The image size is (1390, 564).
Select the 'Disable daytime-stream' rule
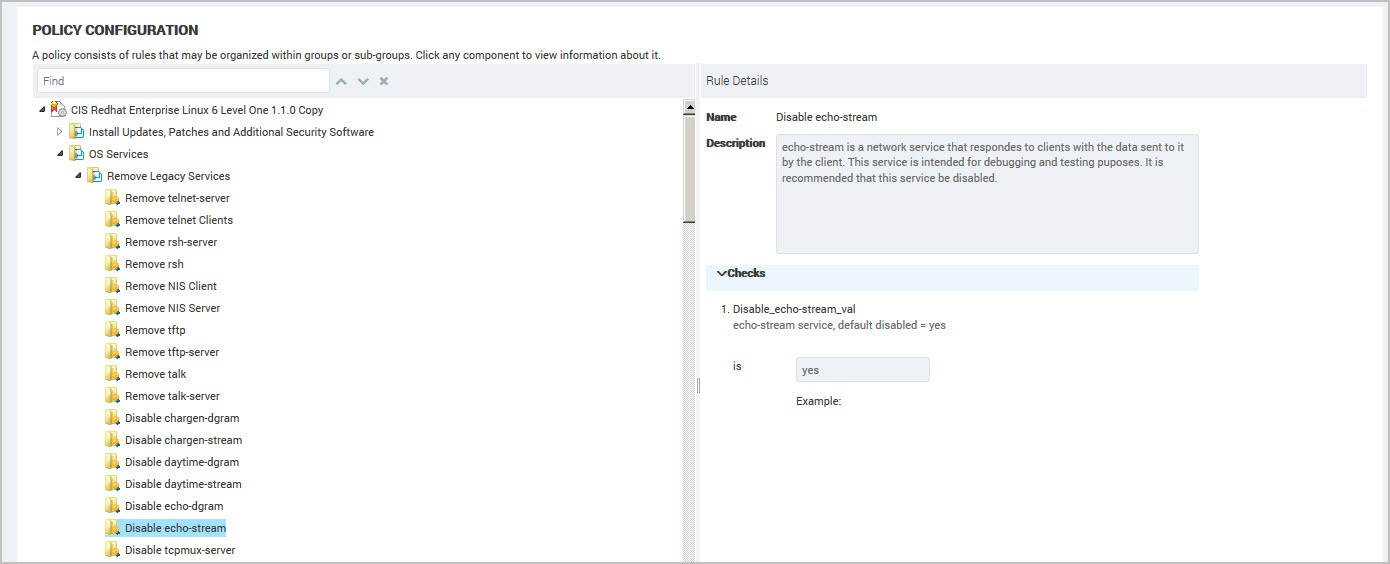(x=183, y=484)
